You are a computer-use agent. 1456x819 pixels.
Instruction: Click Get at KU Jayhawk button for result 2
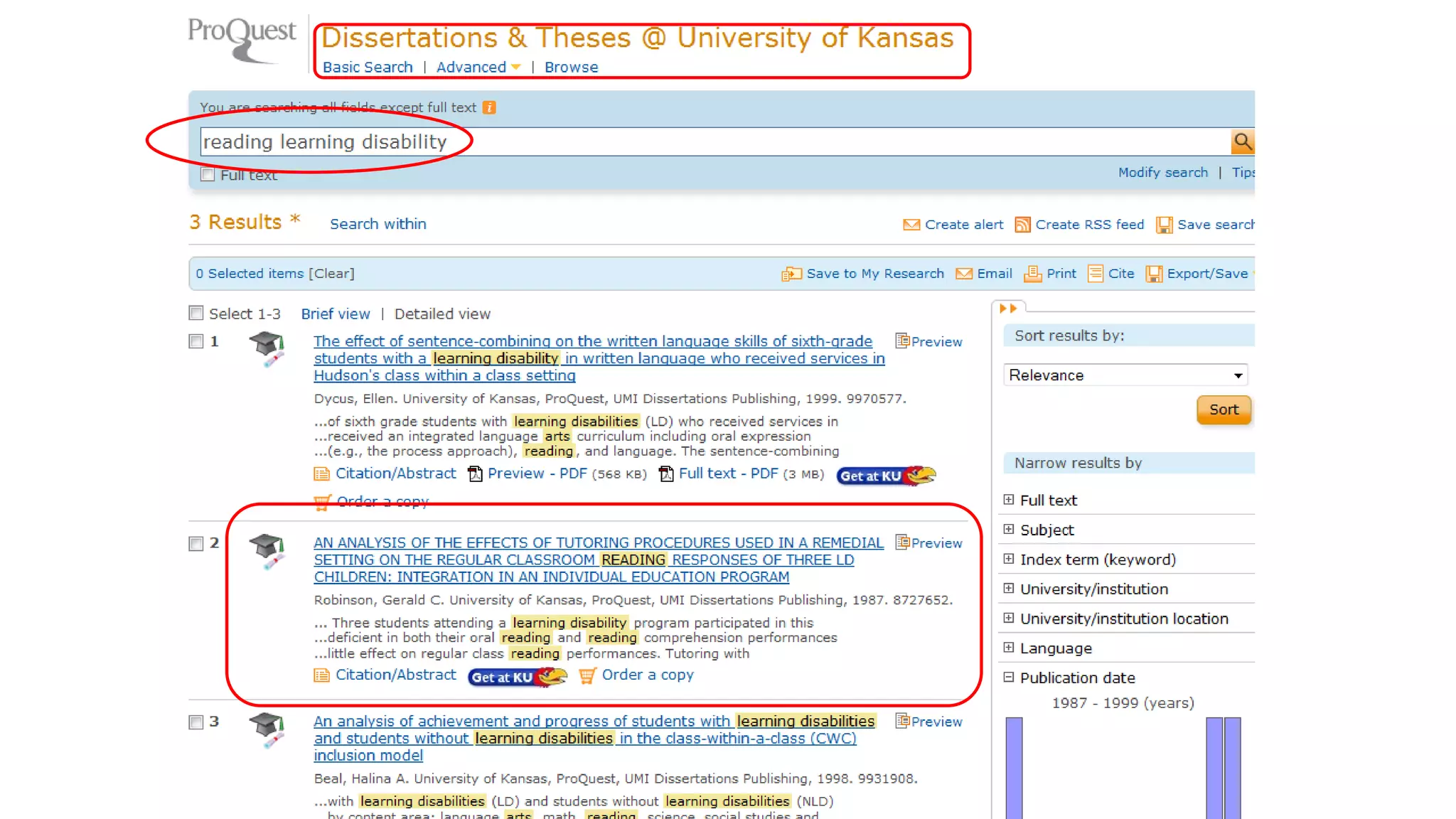517,677
